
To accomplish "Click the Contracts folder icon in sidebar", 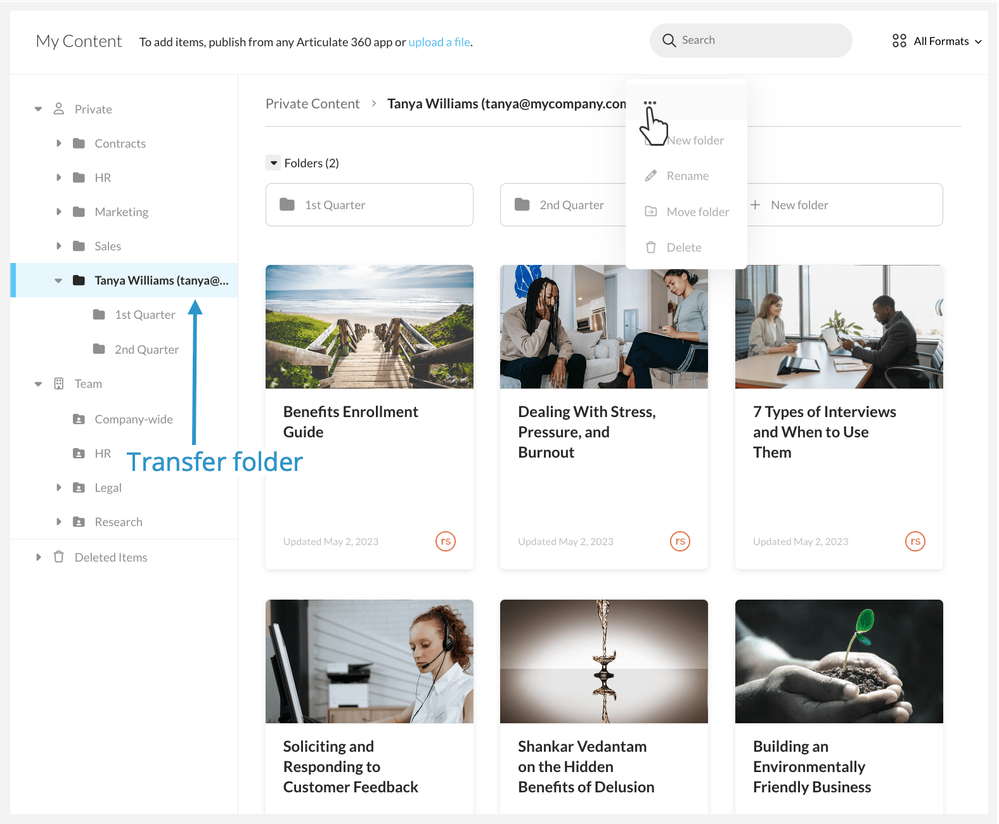I will coord(79,143).
